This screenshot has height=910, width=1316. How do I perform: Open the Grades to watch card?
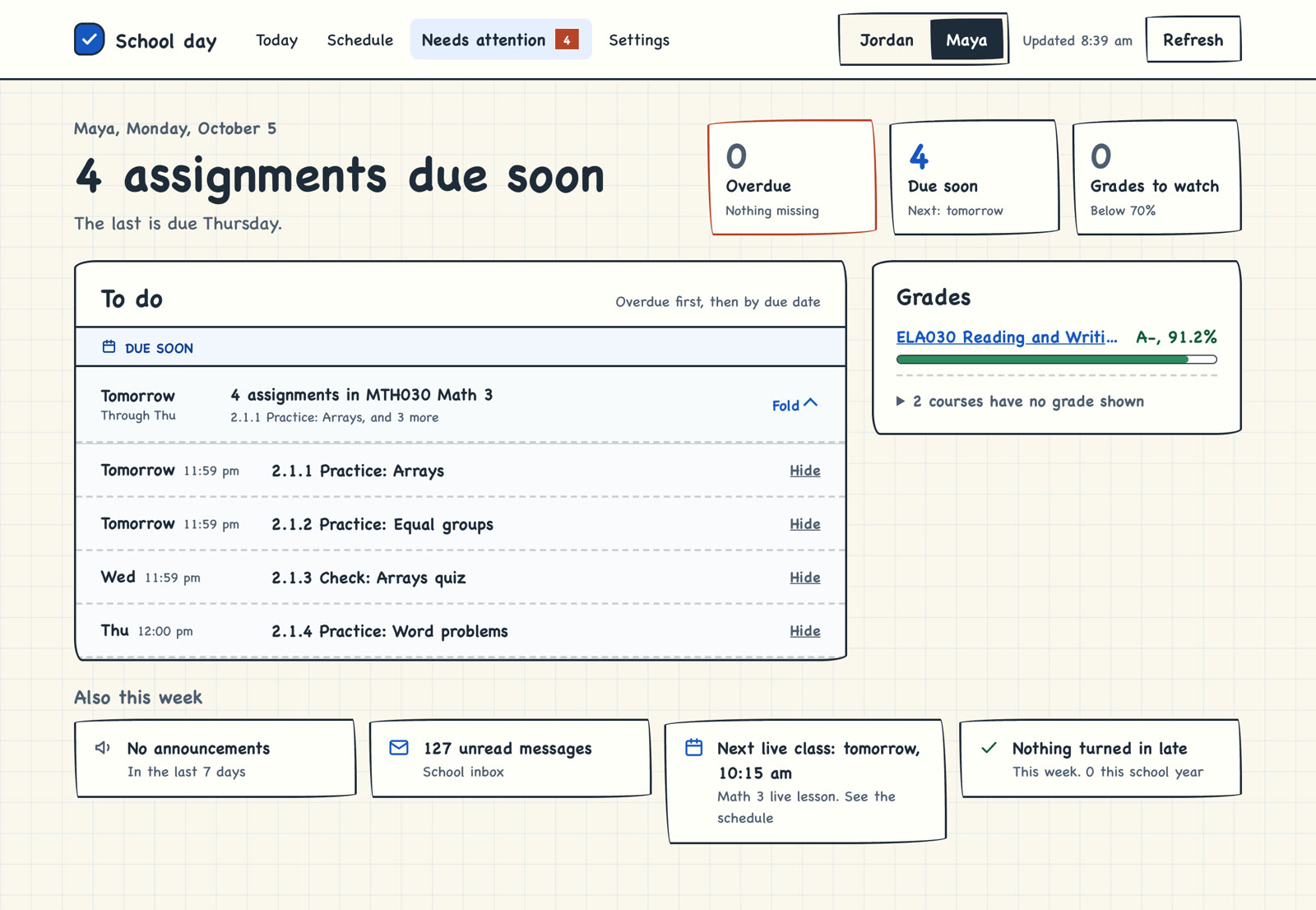pyautogui.click(x=1157, y=177)
